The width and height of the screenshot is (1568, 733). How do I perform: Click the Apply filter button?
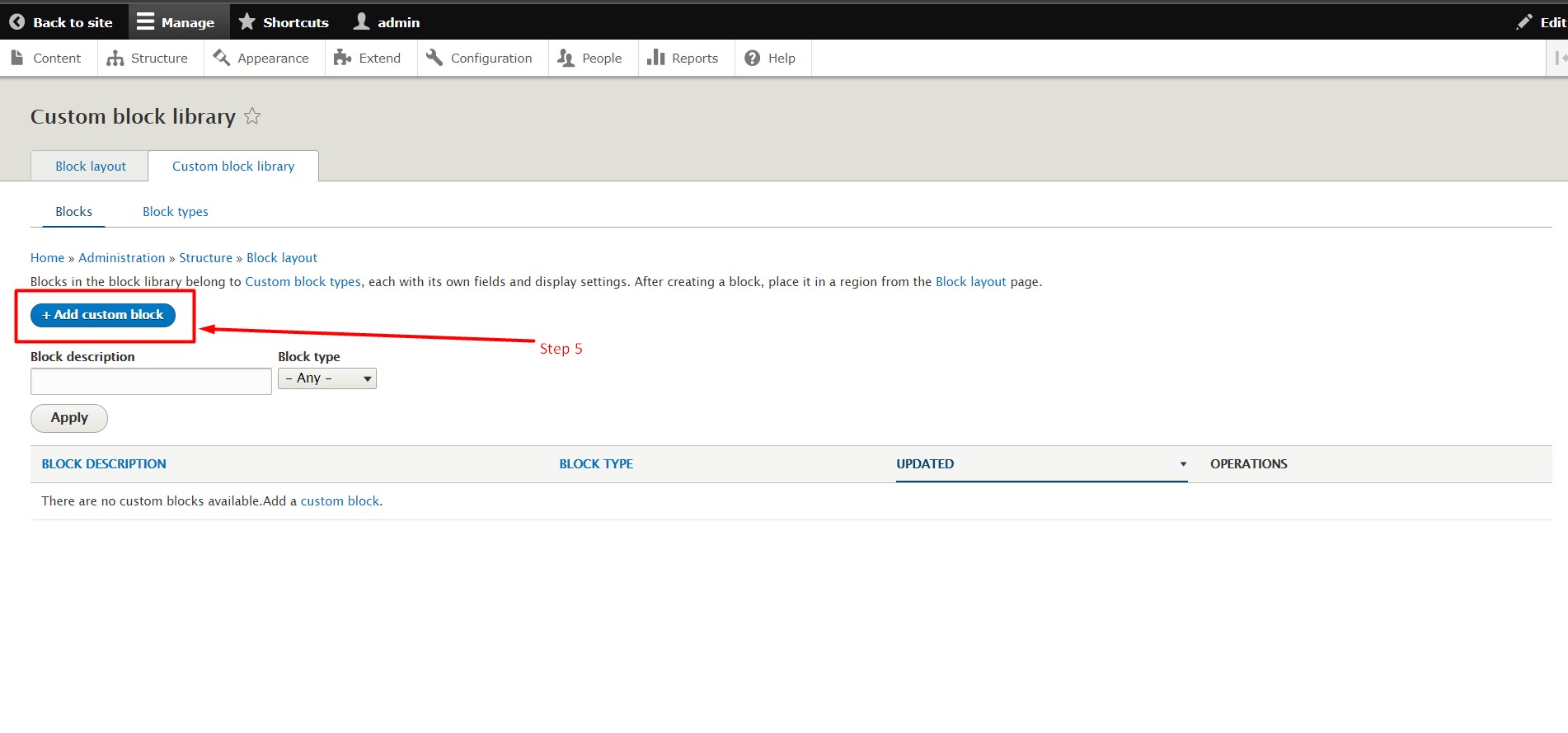(69, 418)
